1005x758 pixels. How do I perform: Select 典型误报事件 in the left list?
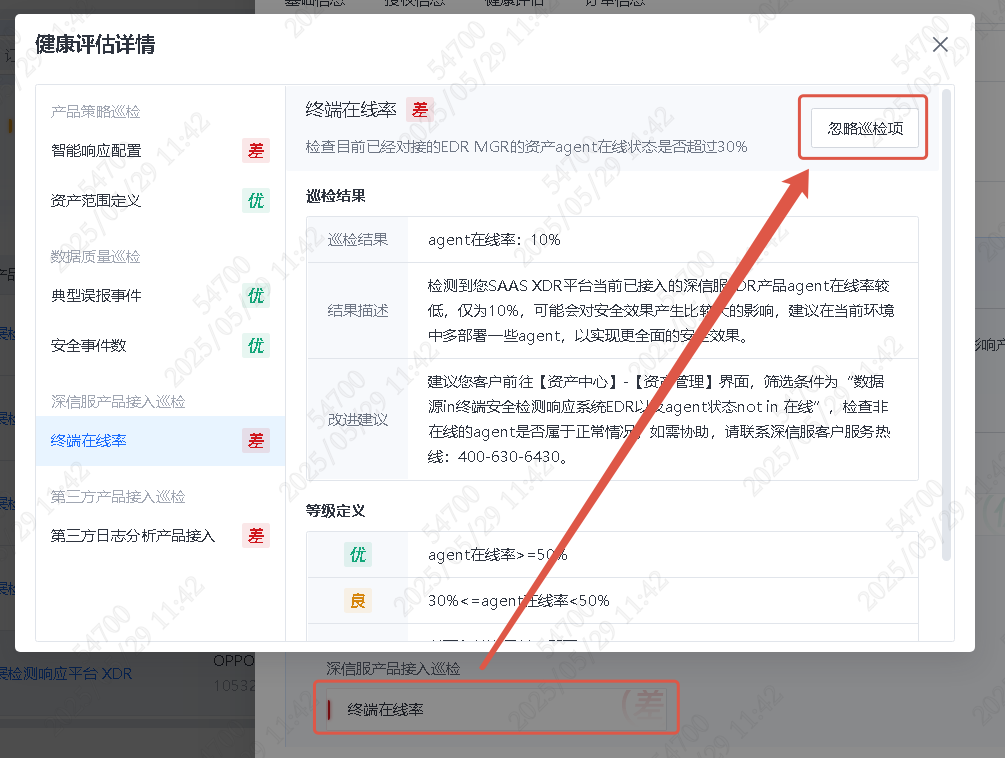pyautogui.click(x=96, y=296)
